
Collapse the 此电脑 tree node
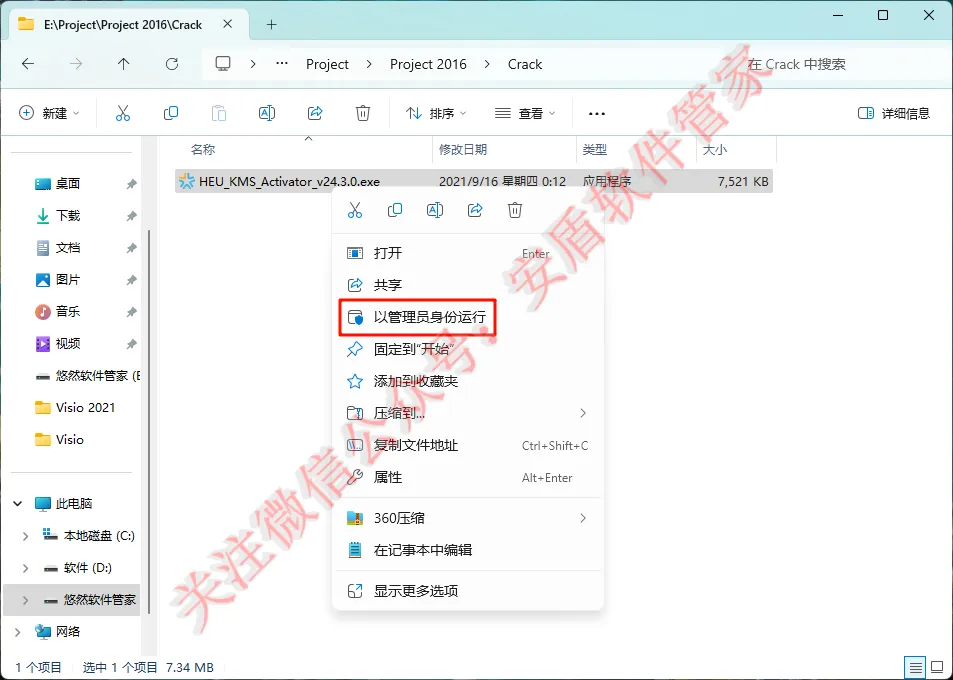click(18, 504)
